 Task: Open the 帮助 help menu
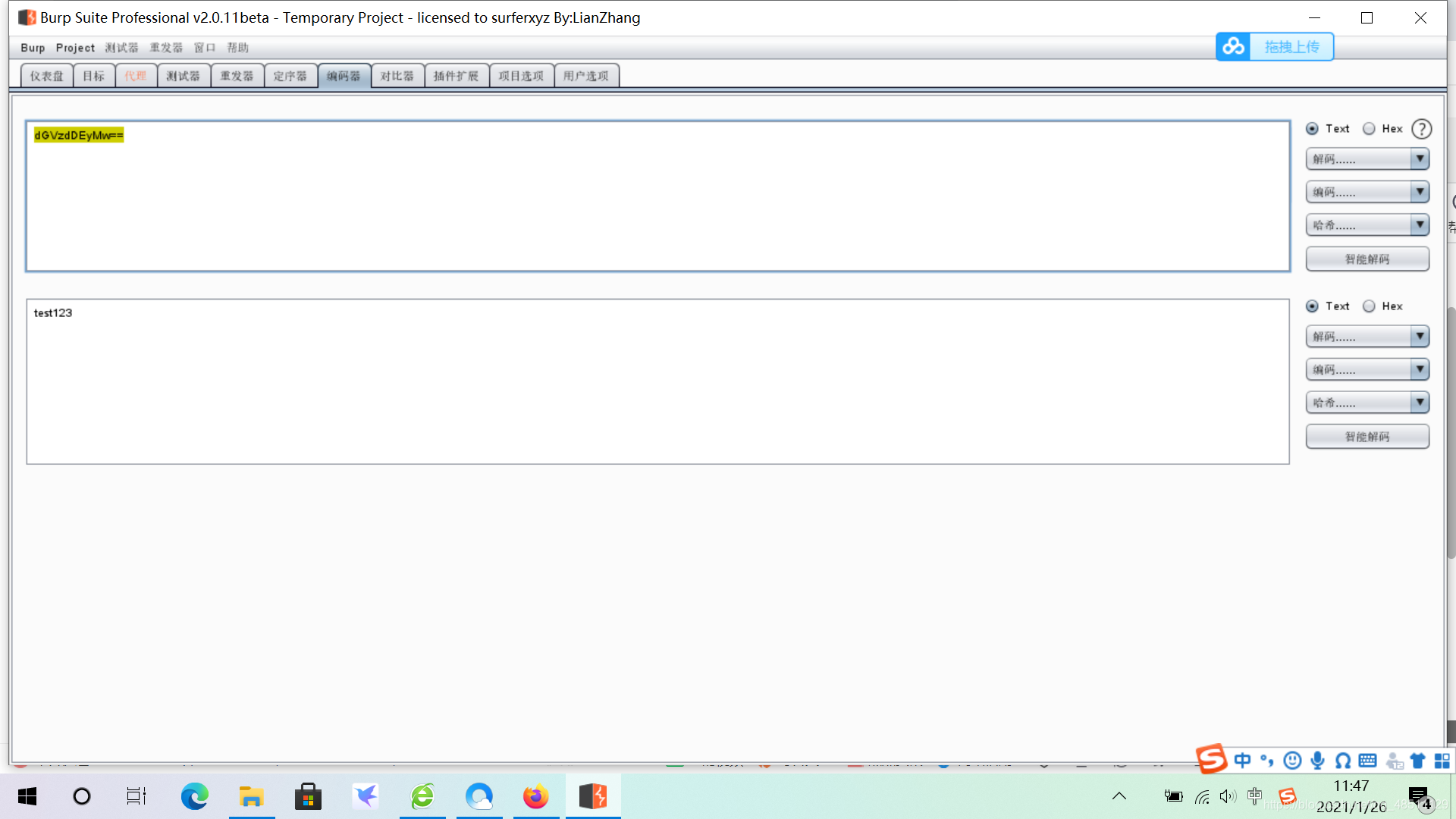pos(238,48)
